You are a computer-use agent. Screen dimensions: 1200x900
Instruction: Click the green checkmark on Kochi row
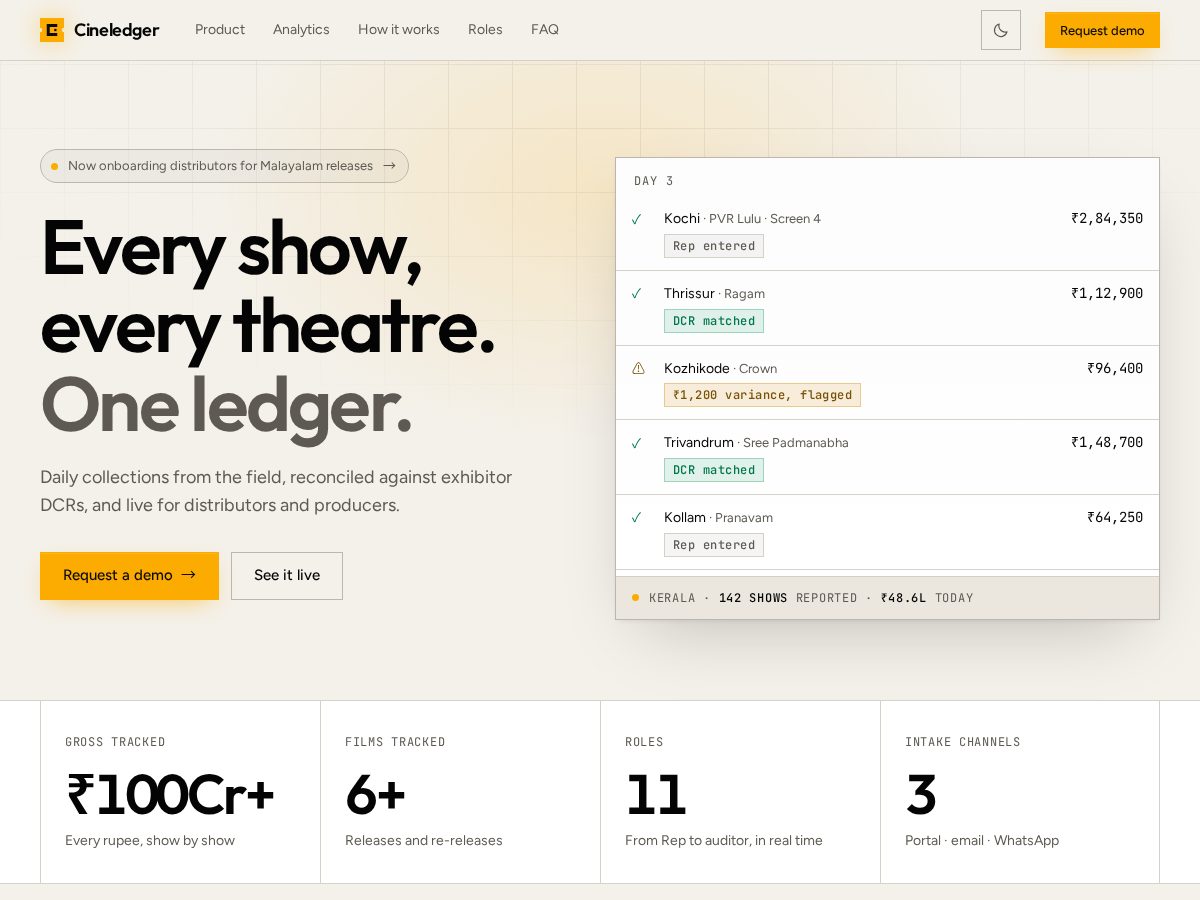(637, 219)
